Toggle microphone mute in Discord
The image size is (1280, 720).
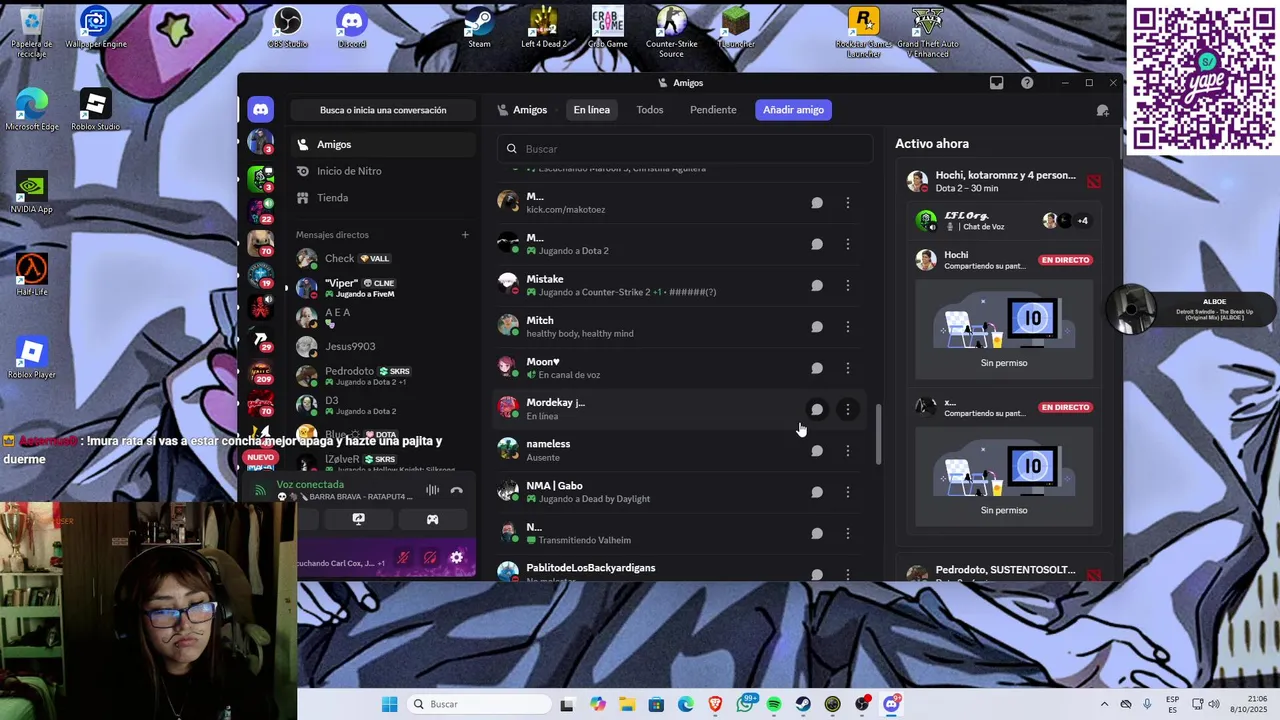point(403,558)
